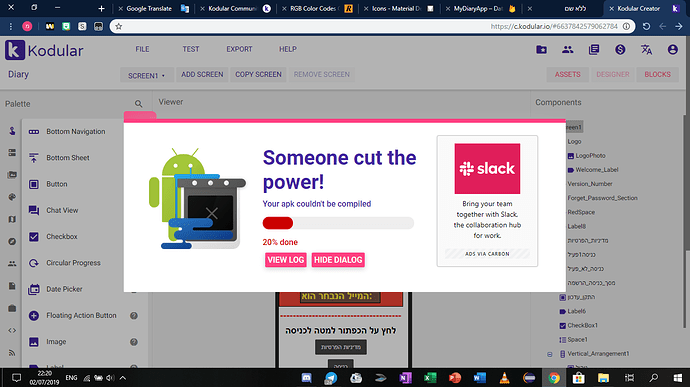Screen dimensions: 690x387
Task: Open the account profile icon
Action: click(672, 49)
